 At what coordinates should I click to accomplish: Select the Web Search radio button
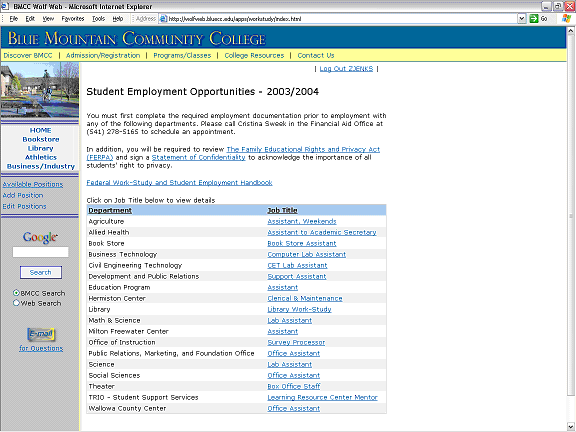coord(16,303)
